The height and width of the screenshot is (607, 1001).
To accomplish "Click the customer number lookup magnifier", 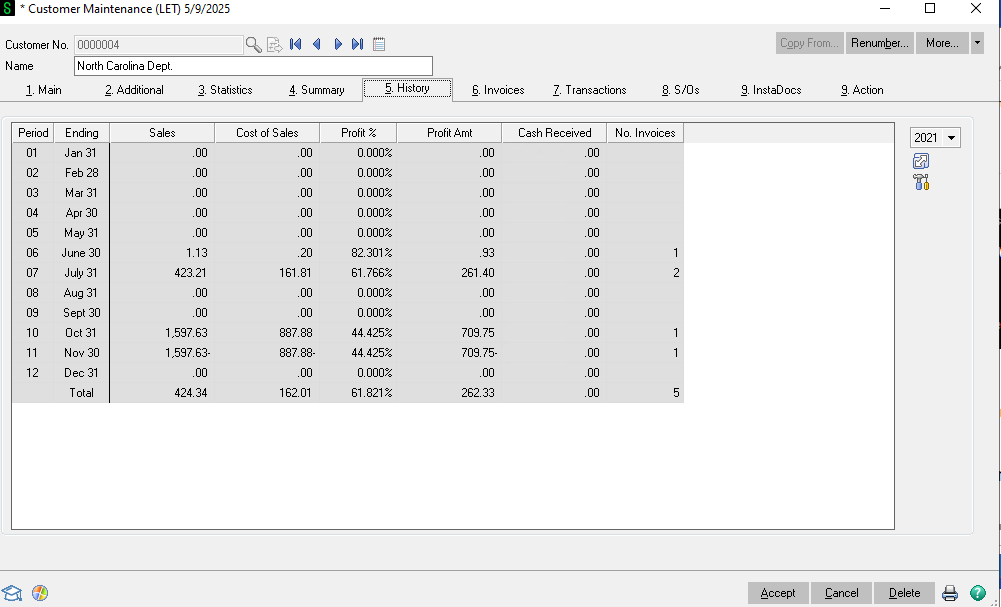I will pos(254,44).
